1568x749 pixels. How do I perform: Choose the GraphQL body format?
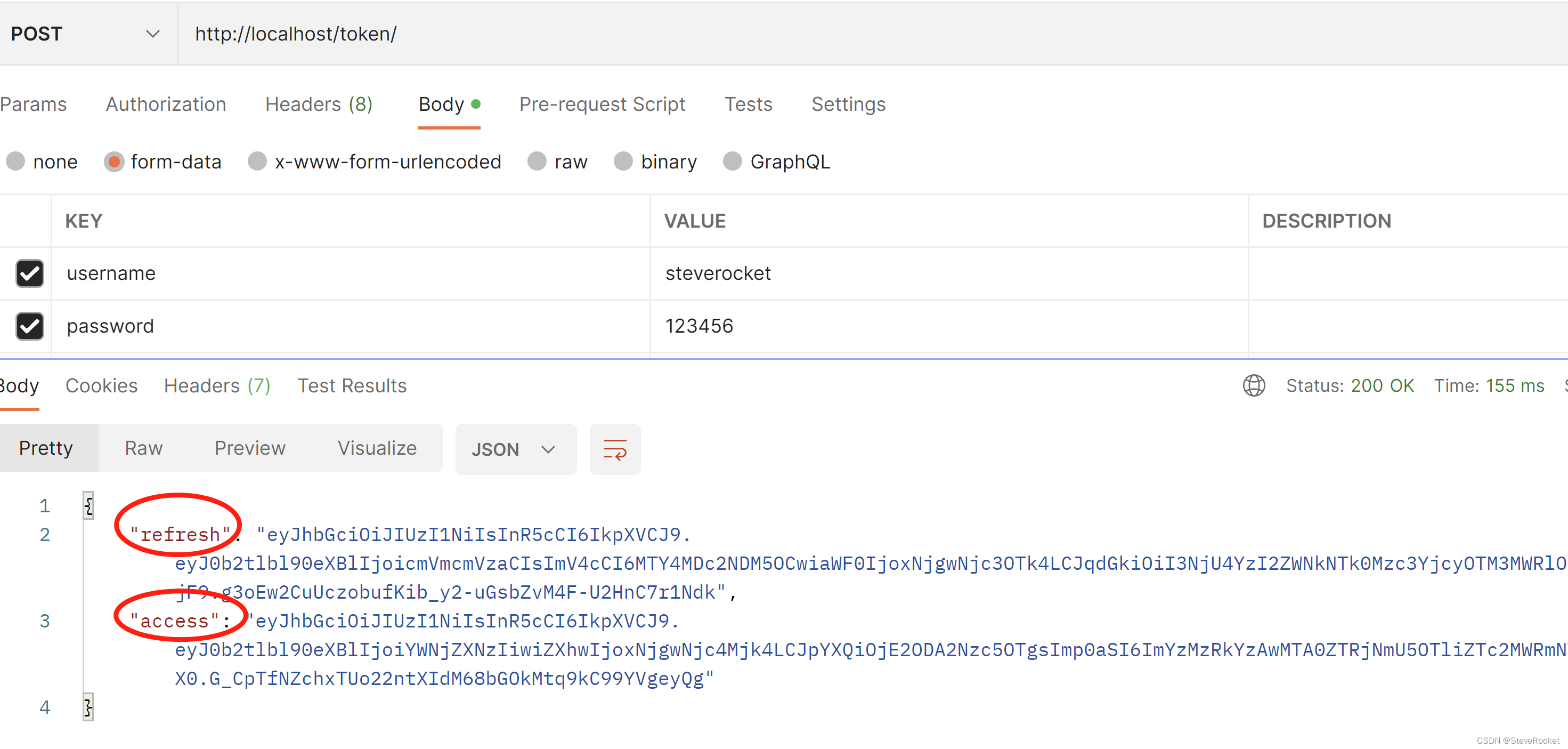pyautogui.click(x=733, y=161)
